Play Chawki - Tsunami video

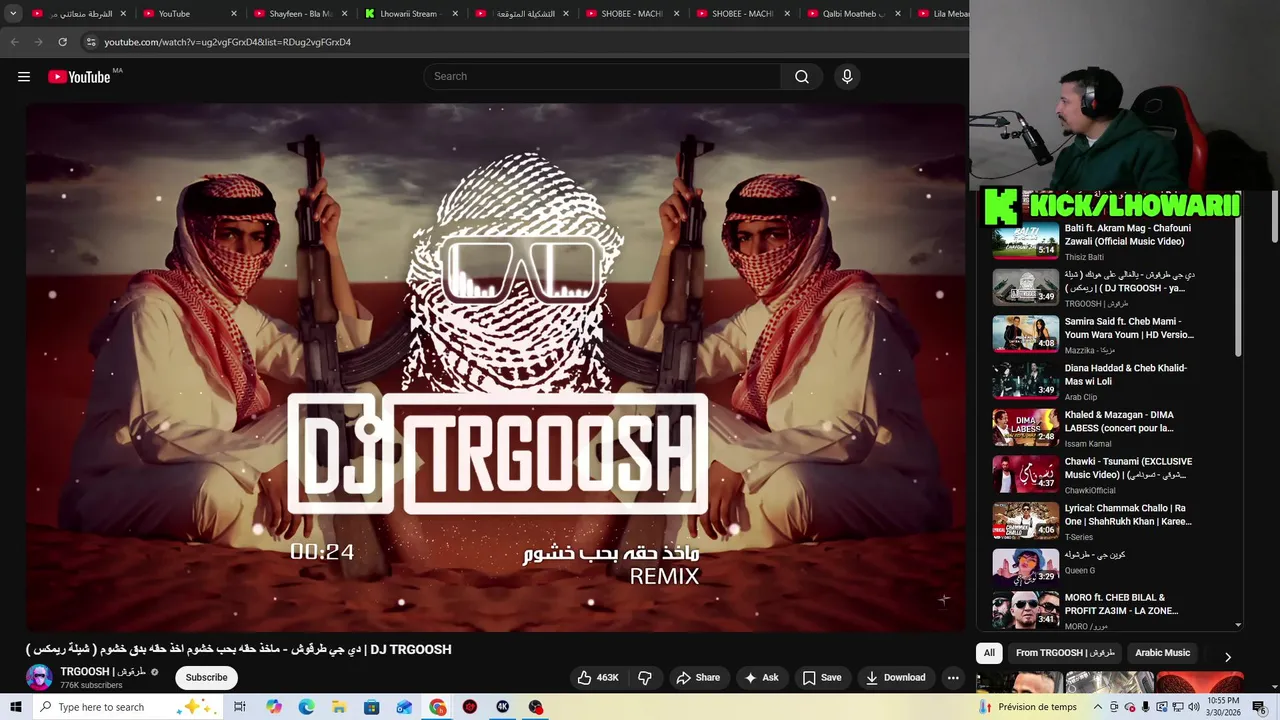coord(1092,474)
